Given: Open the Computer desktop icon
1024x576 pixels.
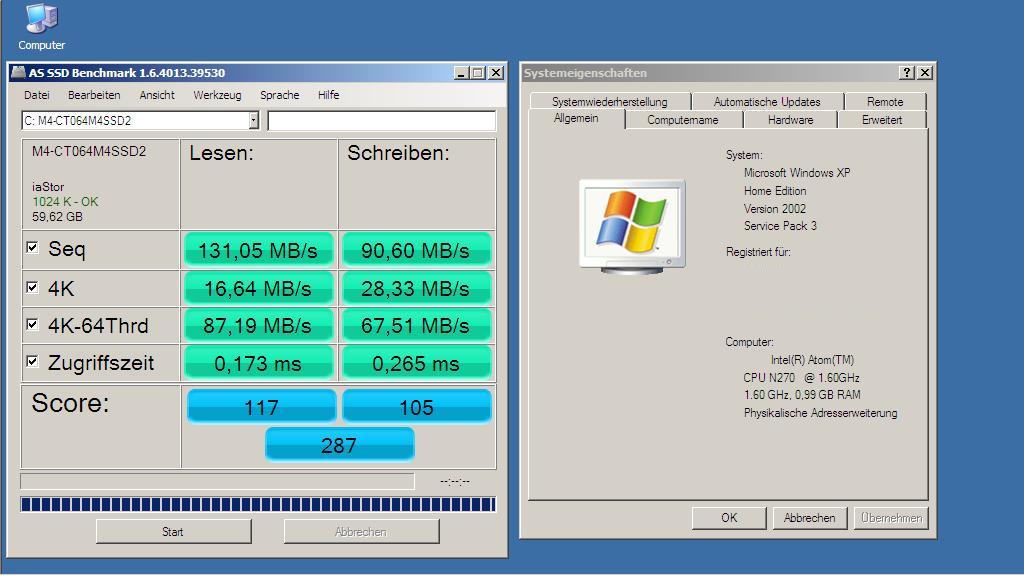Looking at the screenshot, I should click(41, 27).
